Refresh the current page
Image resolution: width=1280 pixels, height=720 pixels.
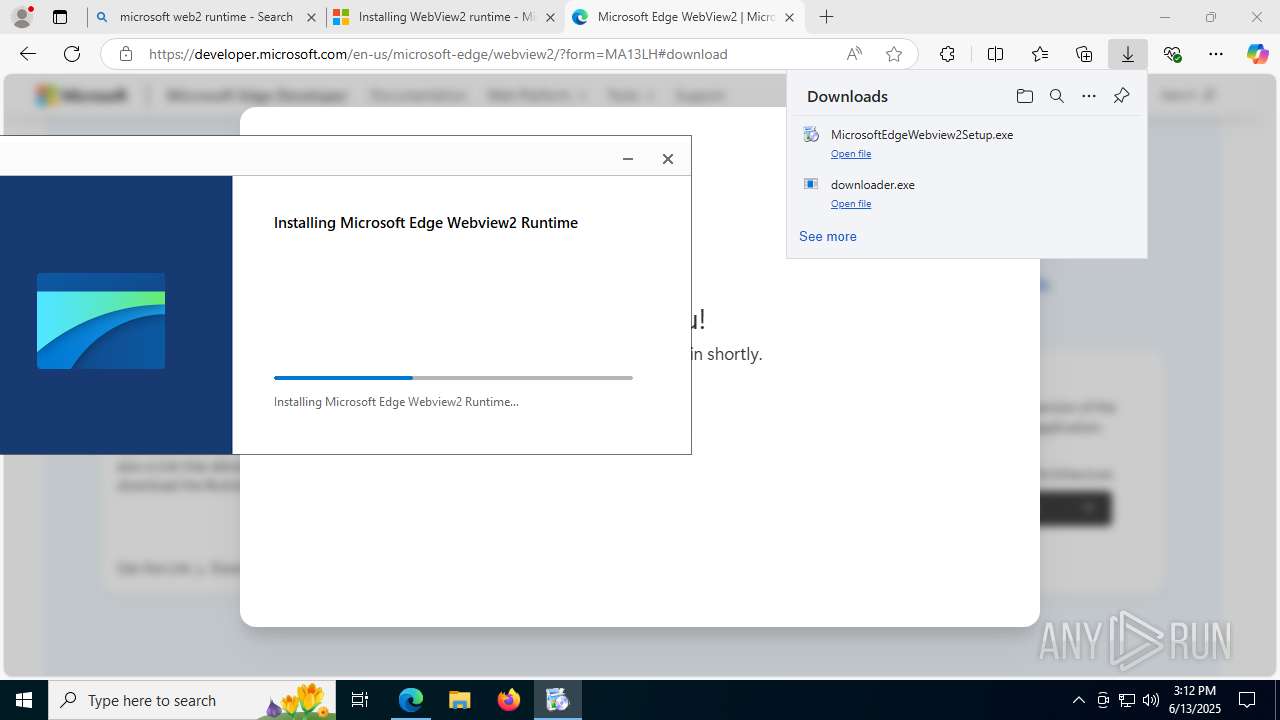click(x=72, y=54)
